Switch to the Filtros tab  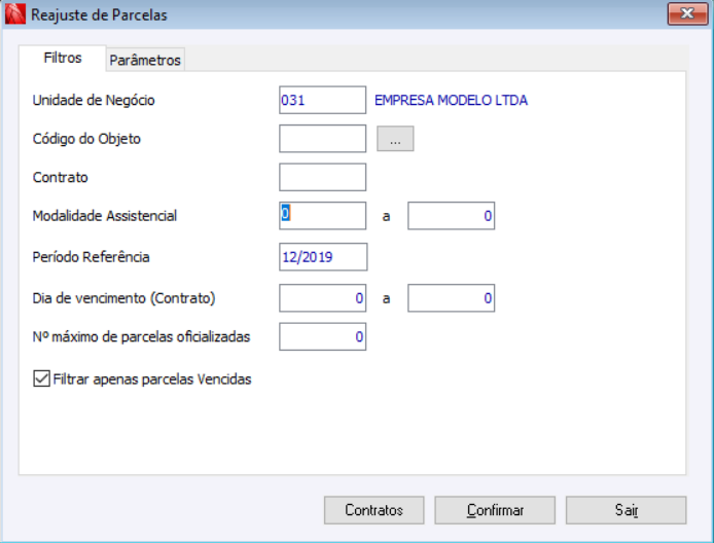click(x=63, y=58)
